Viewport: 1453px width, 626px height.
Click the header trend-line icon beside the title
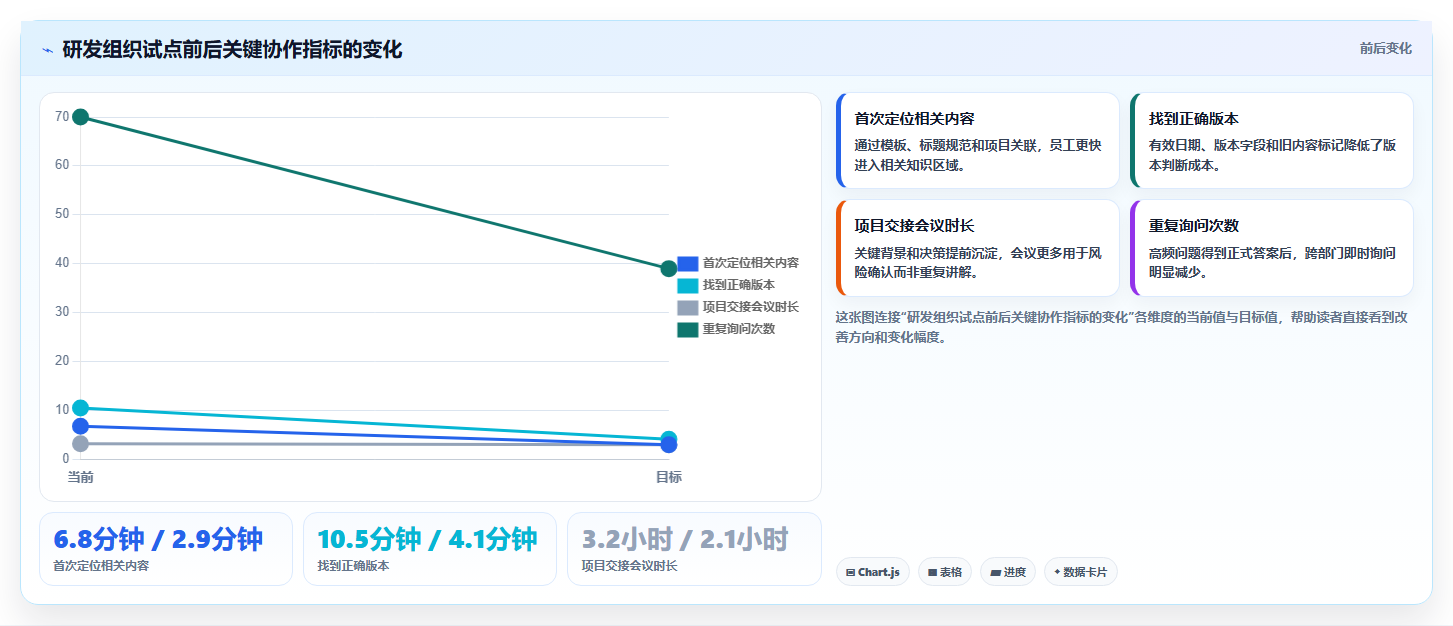[47, 49]
